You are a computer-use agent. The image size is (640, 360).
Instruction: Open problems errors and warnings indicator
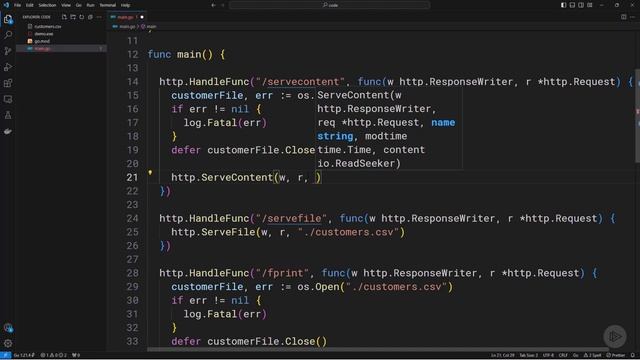pos(53,356)
